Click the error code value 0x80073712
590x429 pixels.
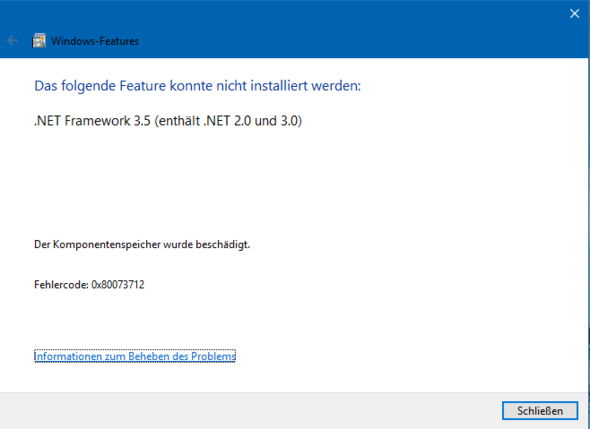(118, 284)
